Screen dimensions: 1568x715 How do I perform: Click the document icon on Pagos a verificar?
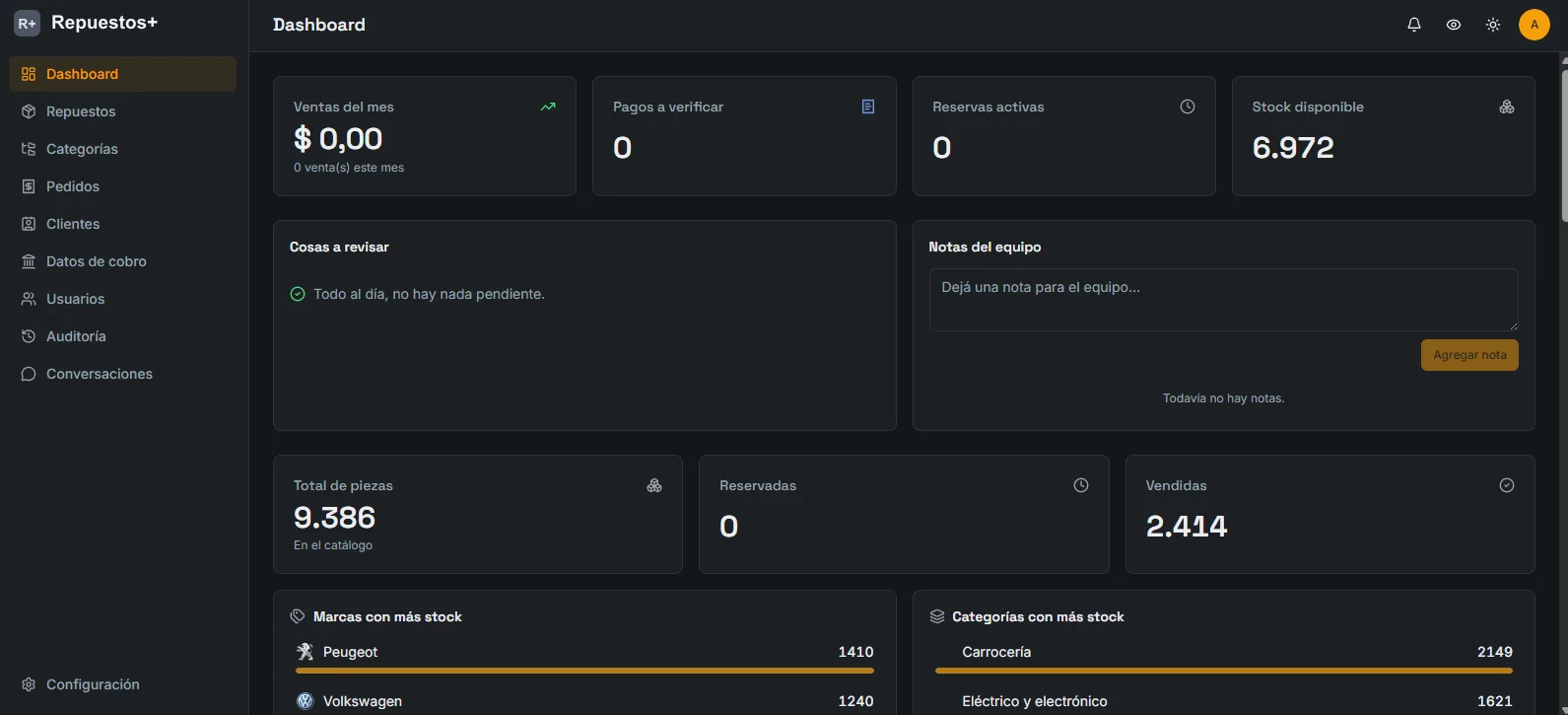868,107
